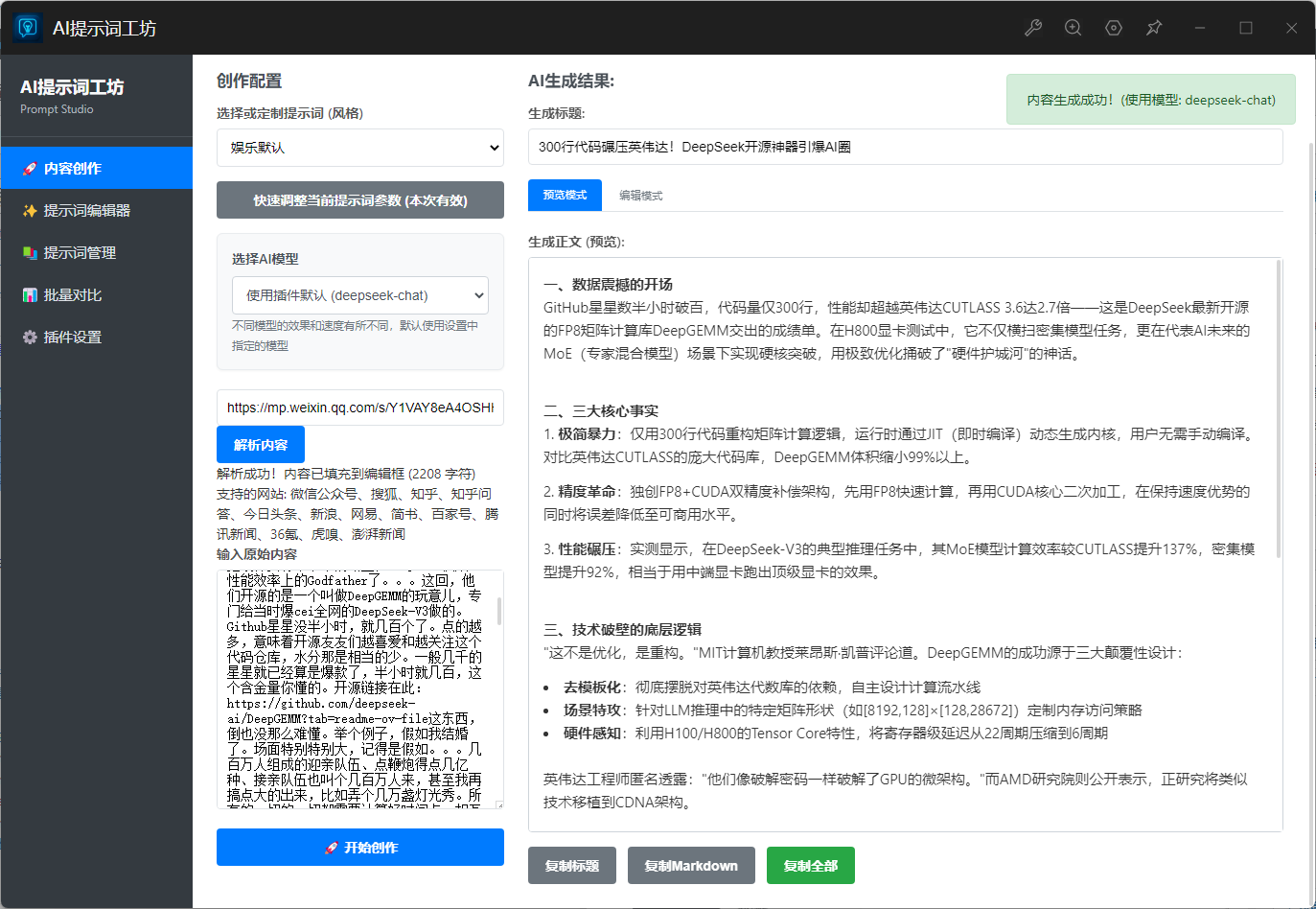This screenshot has height=909, width=1316.
Task: Open 提示词编辑器 in the sidebar
Action: point(96,210)
